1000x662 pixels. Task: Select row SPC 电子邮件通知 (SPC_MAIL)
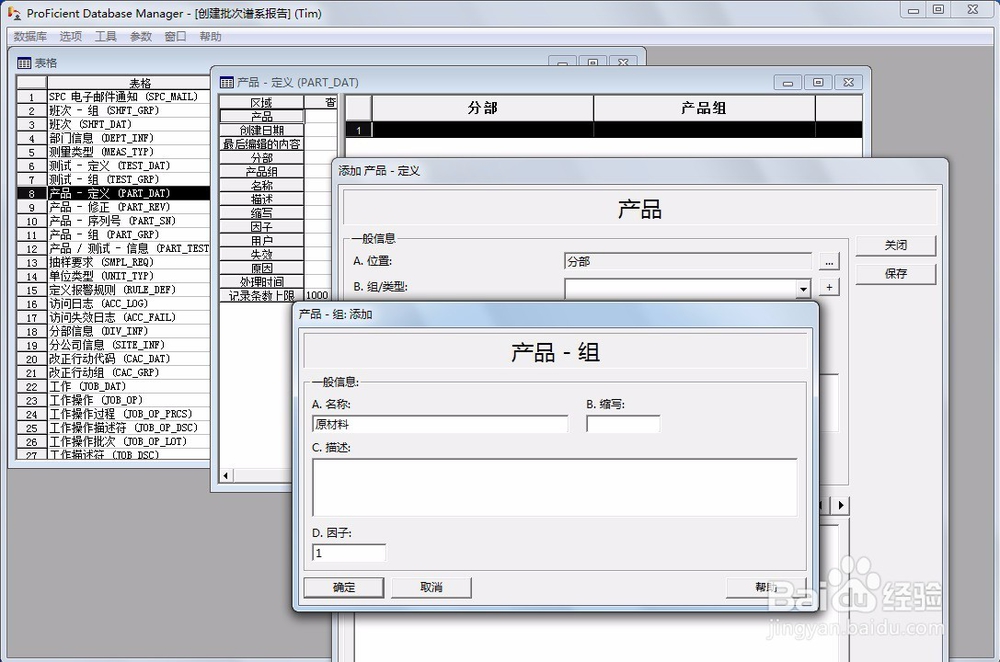point(128,97)
